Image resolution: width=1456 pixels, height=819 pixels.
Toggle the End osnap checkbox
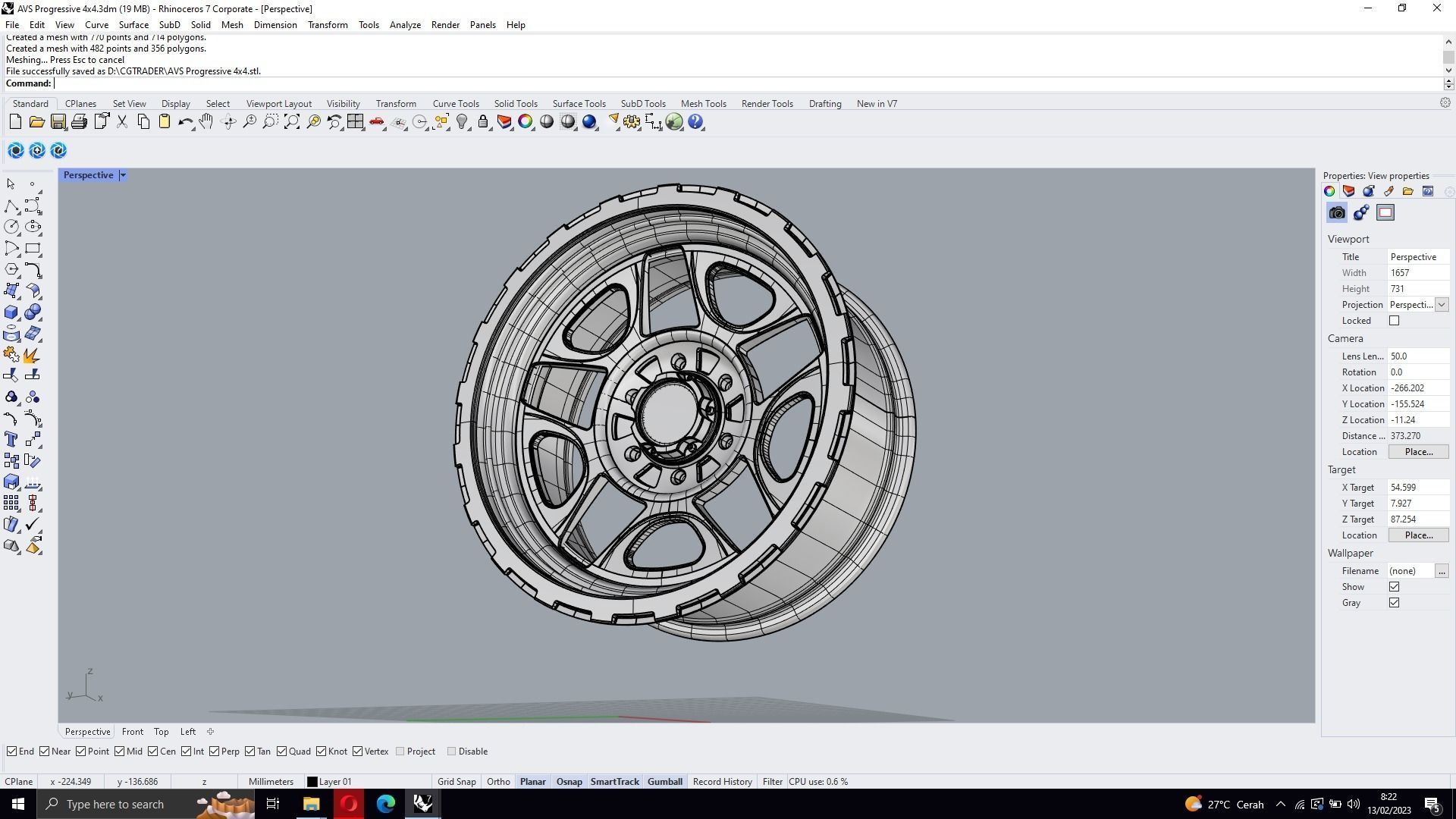tap(11, 752)
